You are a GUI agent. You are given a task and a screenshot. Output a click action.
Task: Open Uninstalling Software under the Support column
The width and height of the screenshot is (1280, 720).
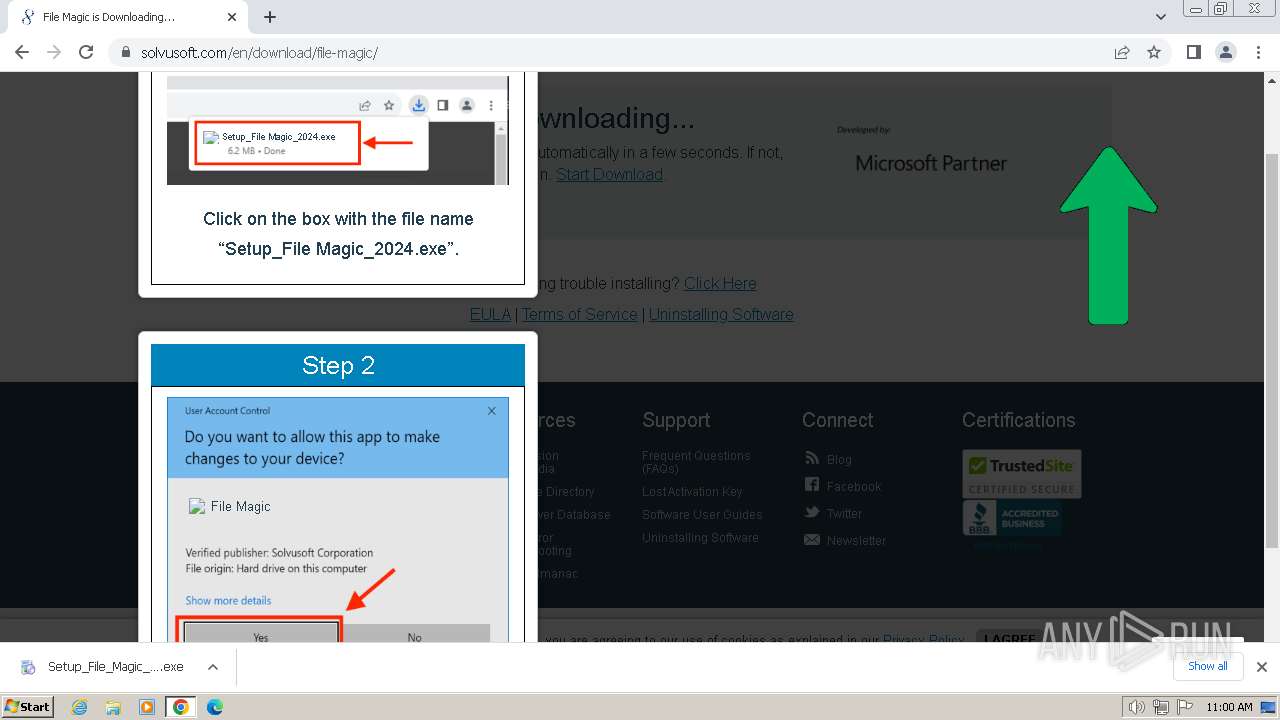pos(700,538)
